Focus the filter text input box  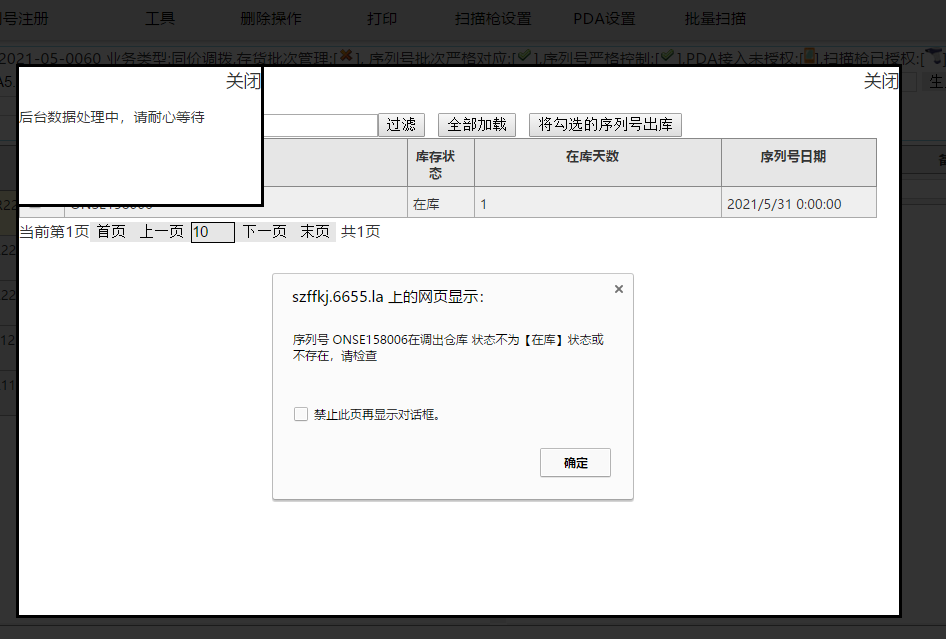(x=320, y=125)
